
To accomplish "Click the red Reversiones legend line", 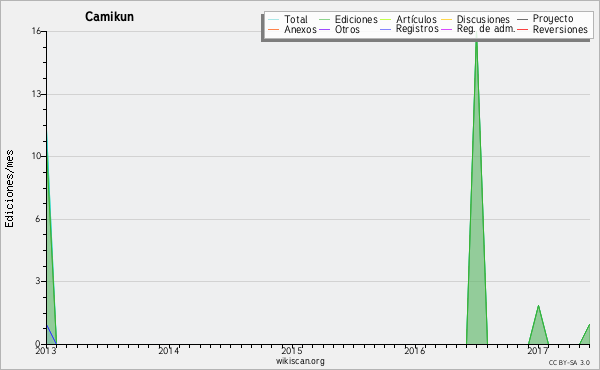I will 522,29.
